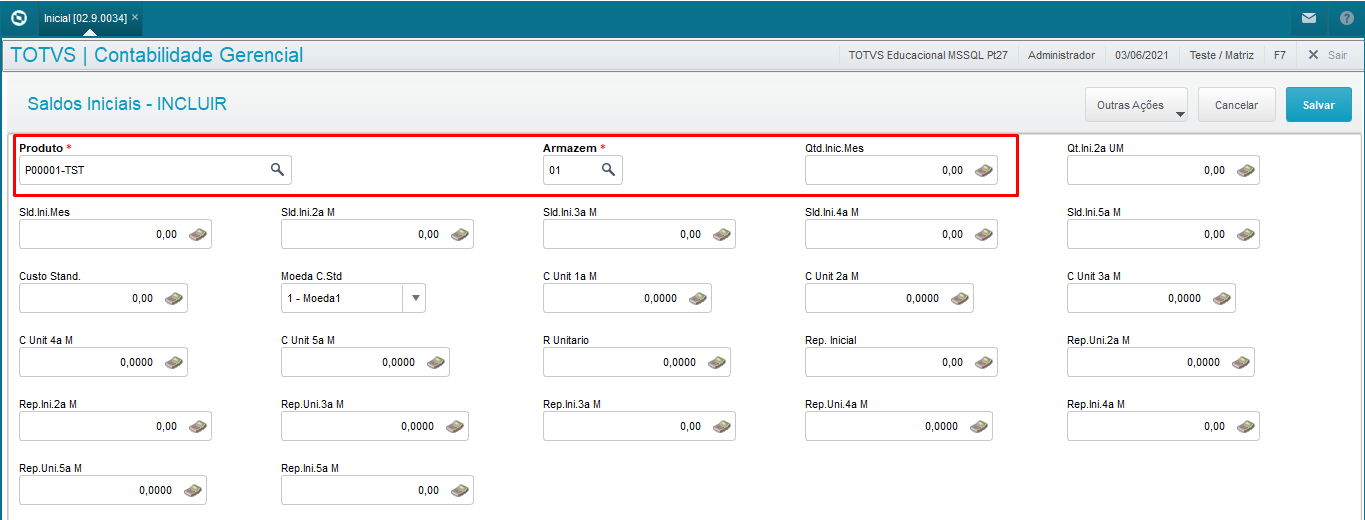The width and height of the screenshot is (1365, 520).
Task: Click the Produto search magnifier icon
Action: [277, 170]
